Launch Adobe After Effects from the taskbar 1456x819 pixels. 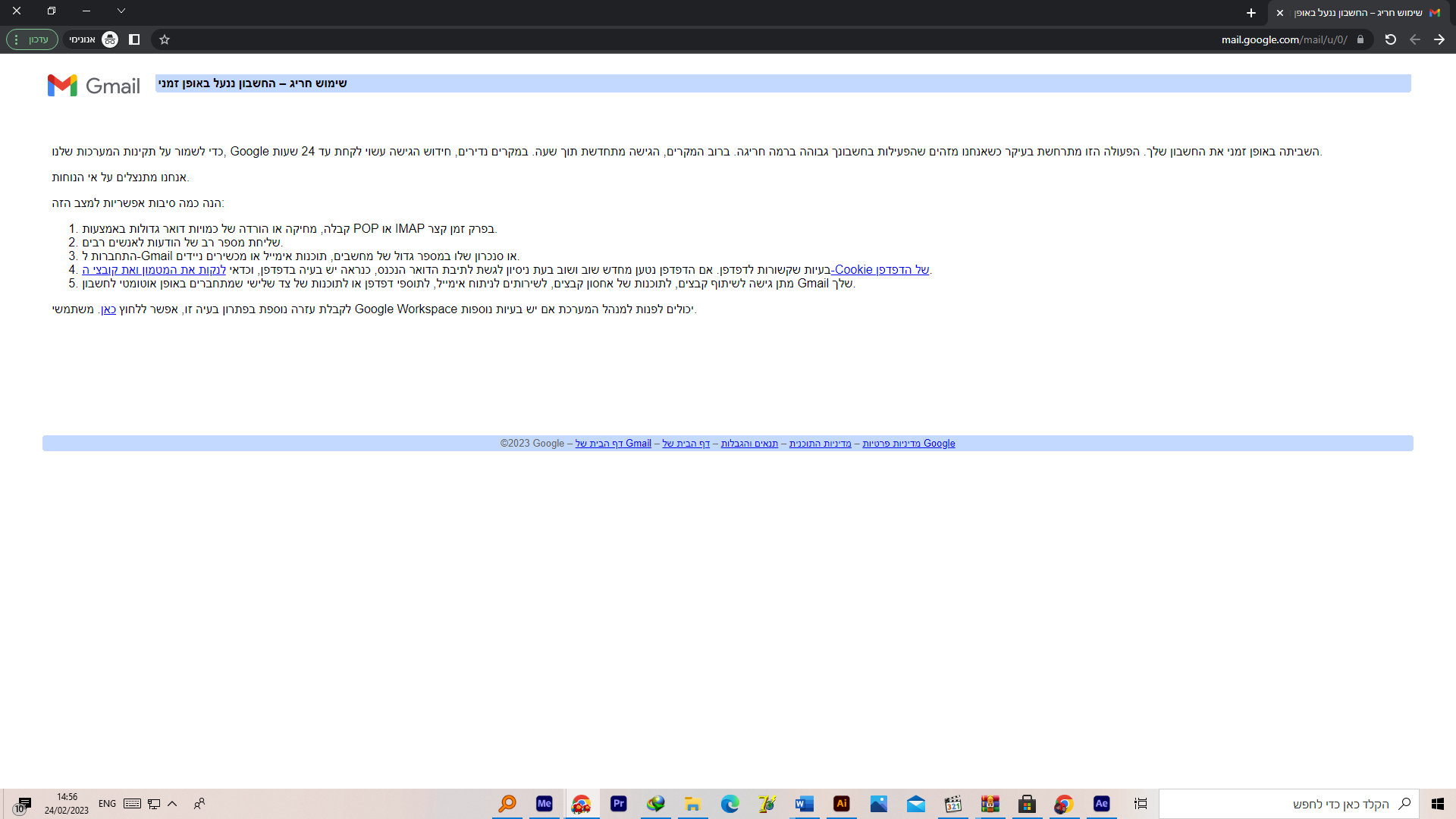[x=1101, y=804]
